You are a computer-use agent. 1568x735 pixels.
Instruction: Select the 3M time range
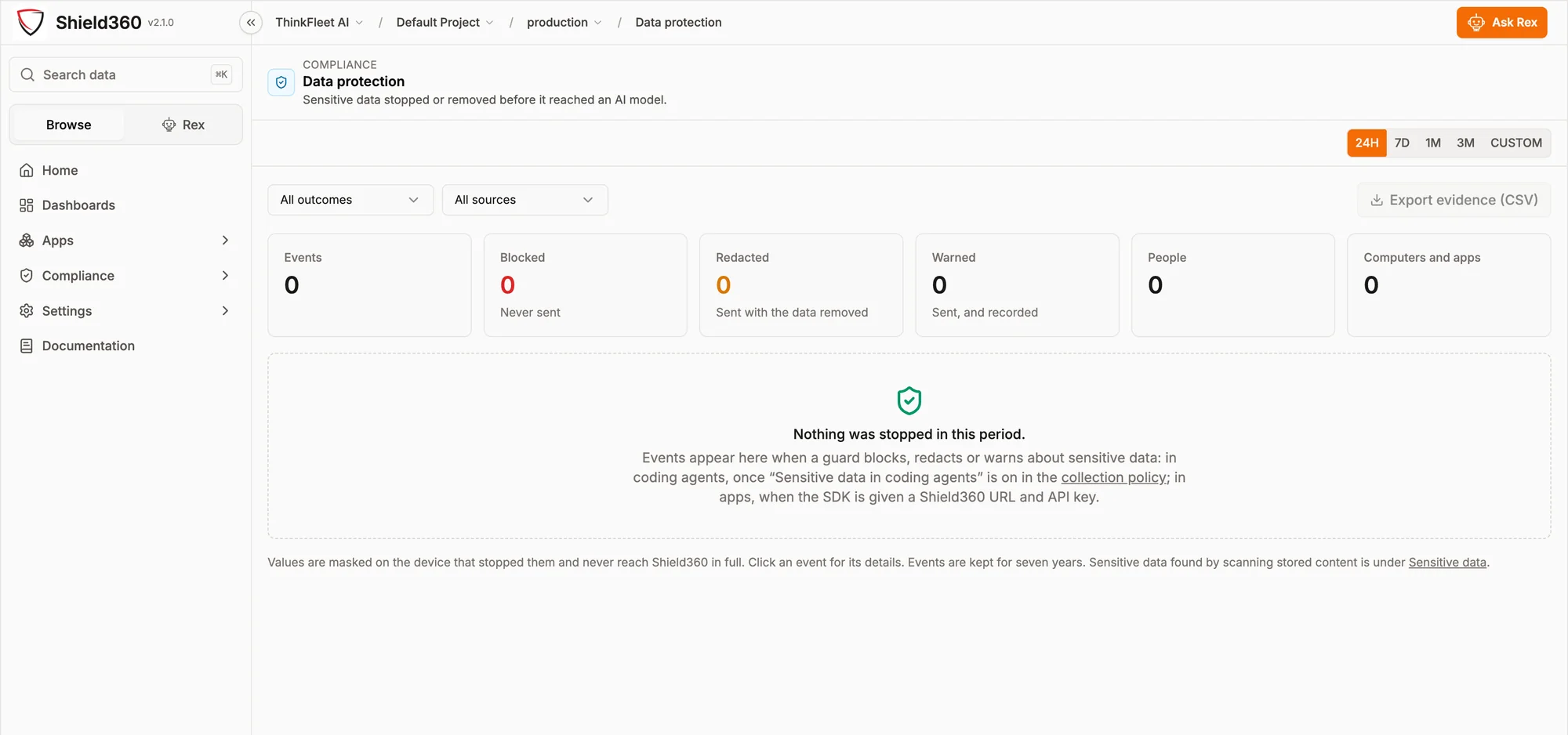point(1465,143)
